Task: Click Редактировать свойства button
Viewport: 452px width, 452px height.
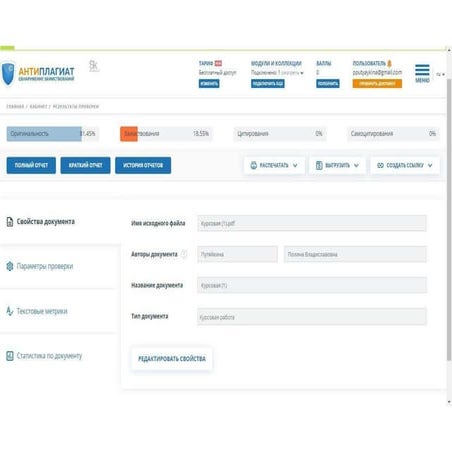Action: click(x=172, y=359)
